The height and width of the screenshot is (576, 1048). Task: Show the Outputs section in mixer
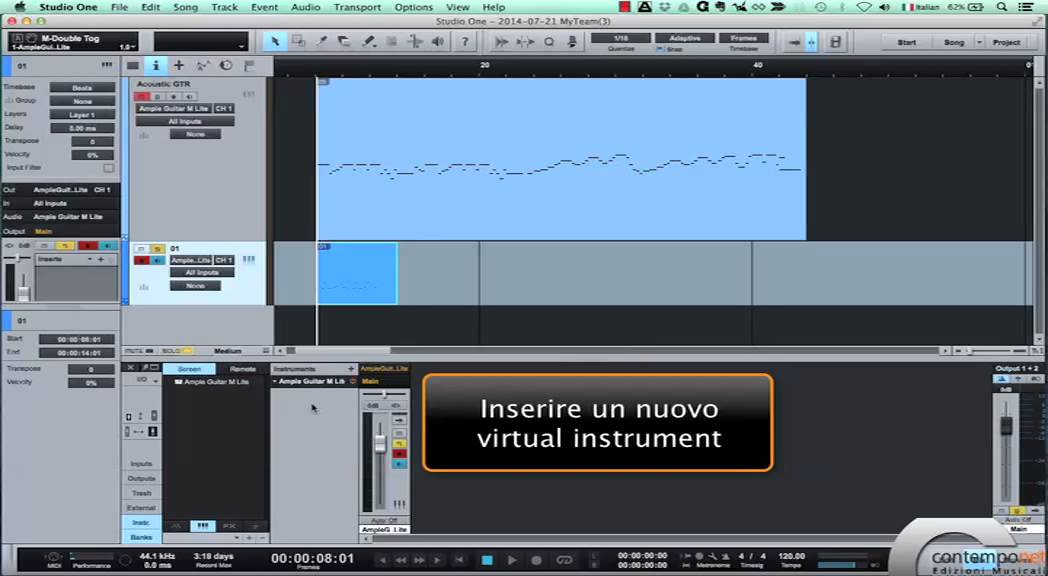point(141,478)
